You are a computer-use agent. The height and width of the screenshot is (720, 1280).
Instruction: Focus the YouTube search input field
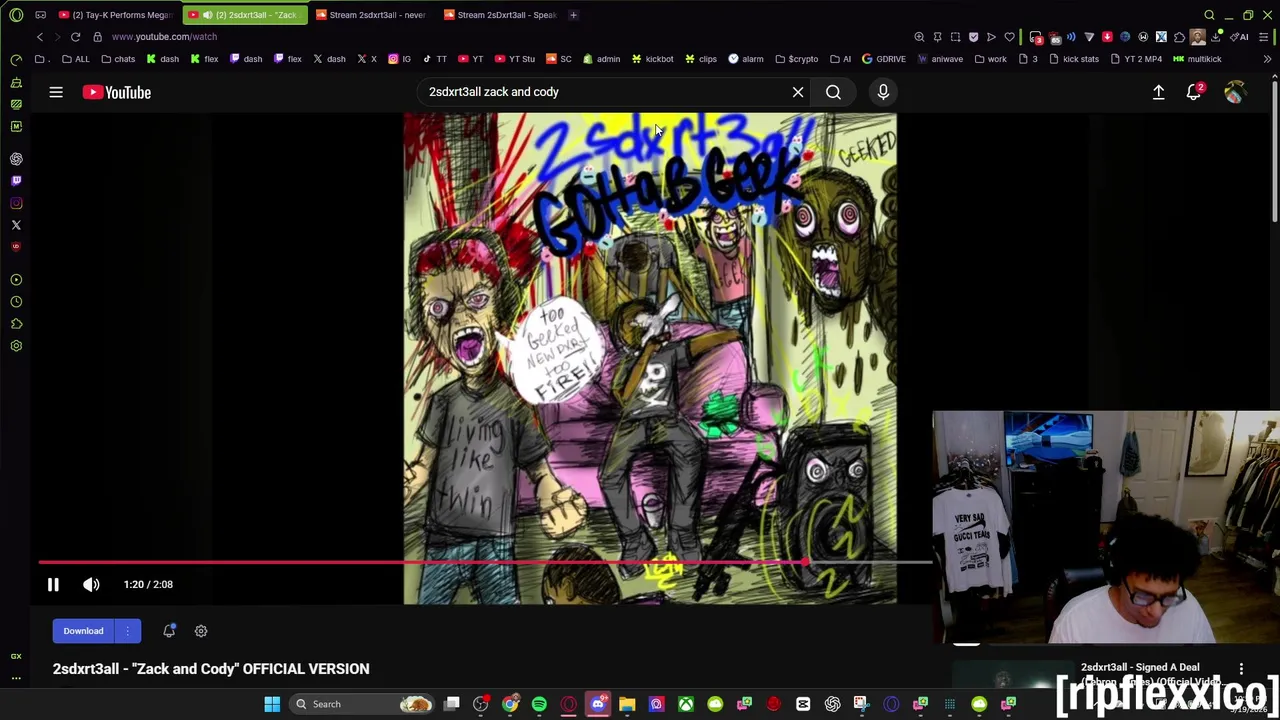click(605, 92)
